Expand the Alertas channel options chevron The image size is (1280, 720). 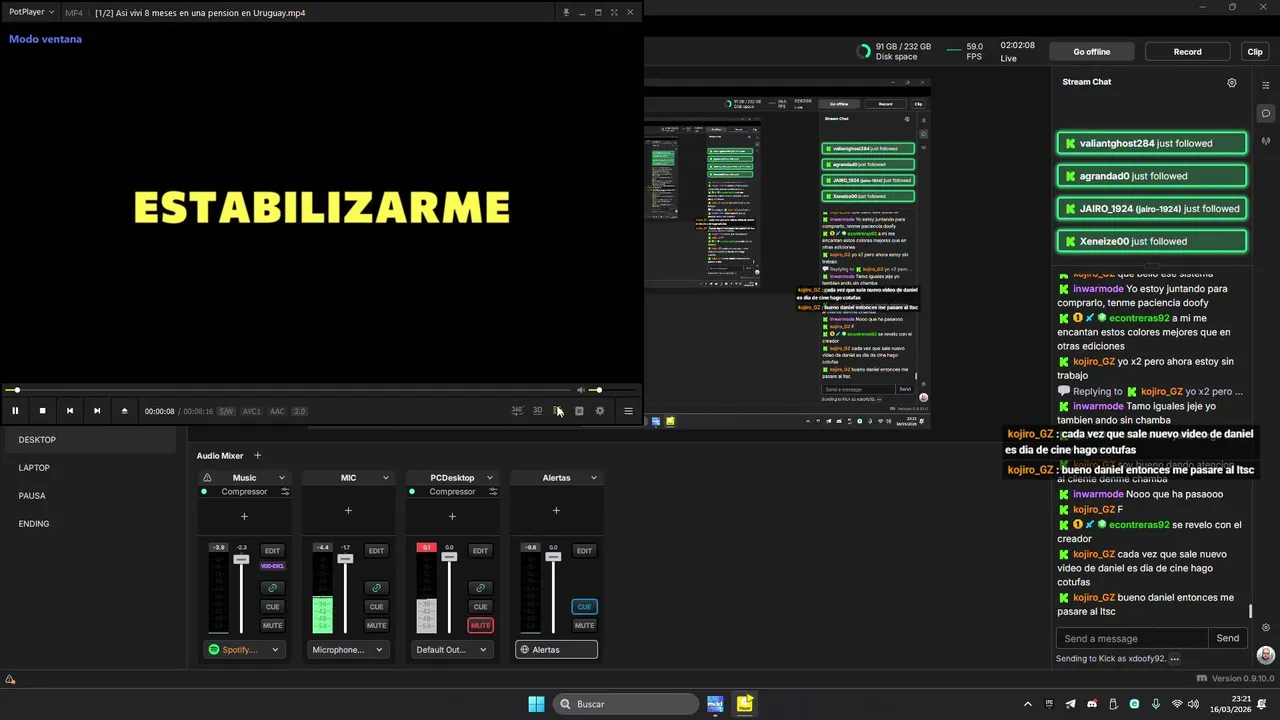point(594,478)
